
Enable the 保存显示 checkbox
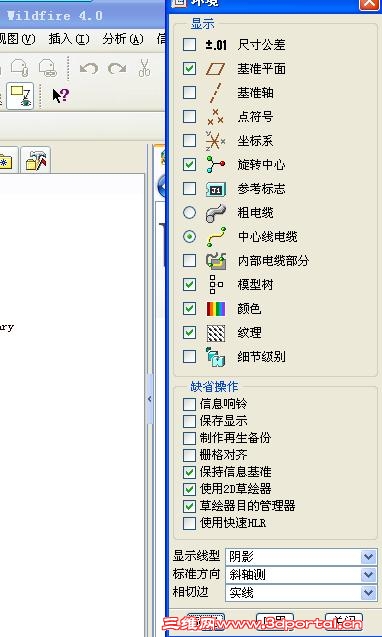point(189,421)
